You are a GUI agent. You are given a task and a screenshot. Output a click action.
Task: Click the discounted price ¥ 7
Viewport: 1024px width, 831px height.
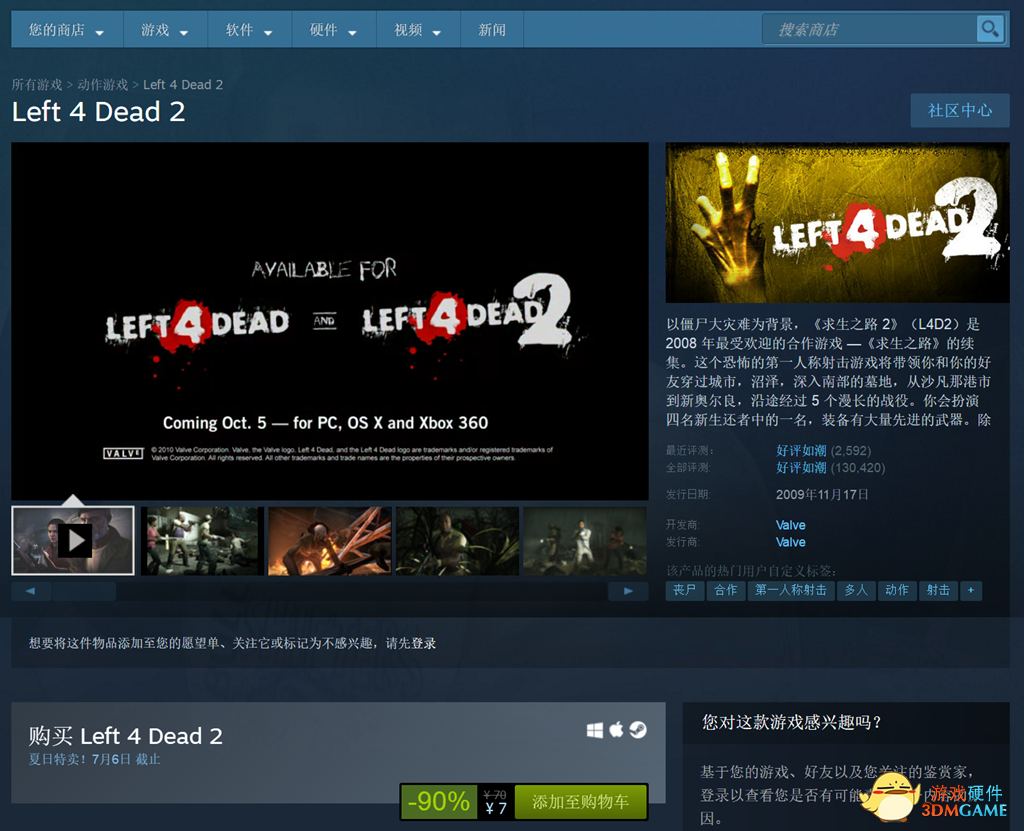[x=496, y=809]
